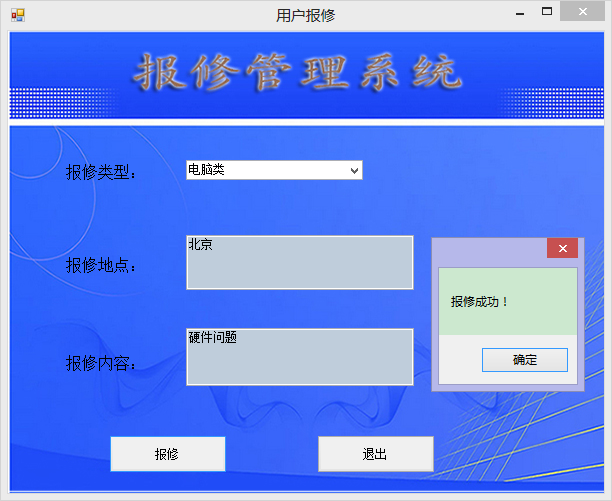This screenshot has width=612, height=501.
Task: Click the 用户报修 window title text
Action: coord(306,16)
